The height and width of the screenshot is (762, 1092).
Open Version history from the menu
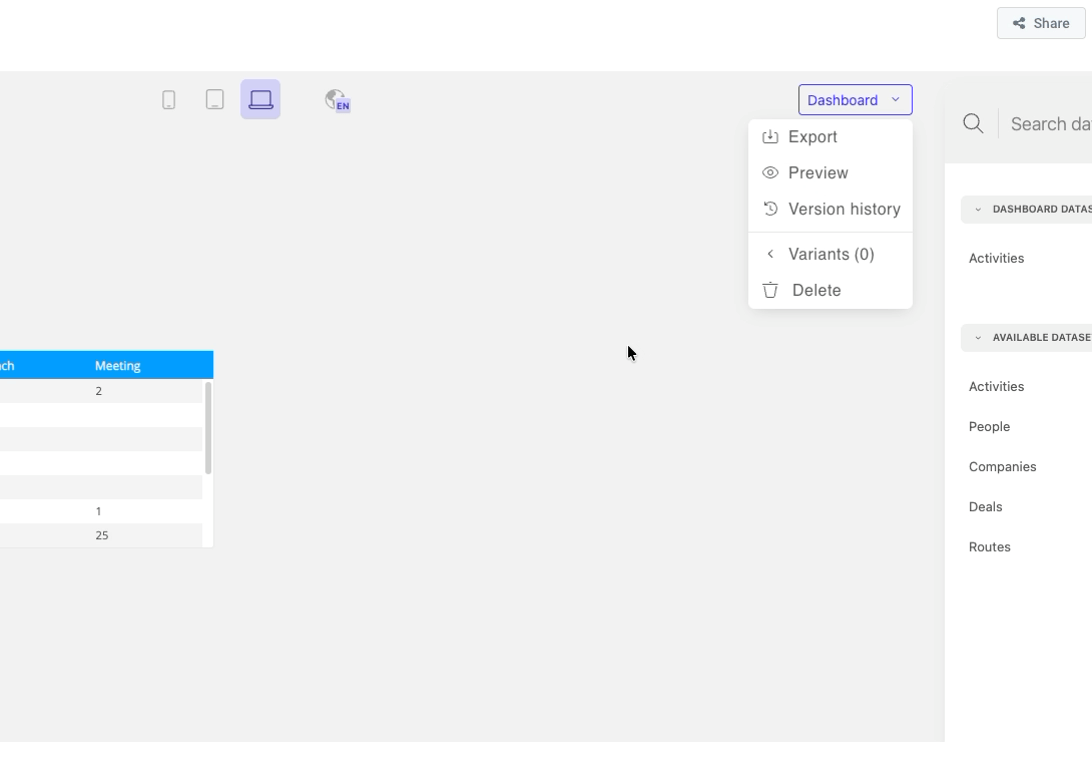[830, 209]
